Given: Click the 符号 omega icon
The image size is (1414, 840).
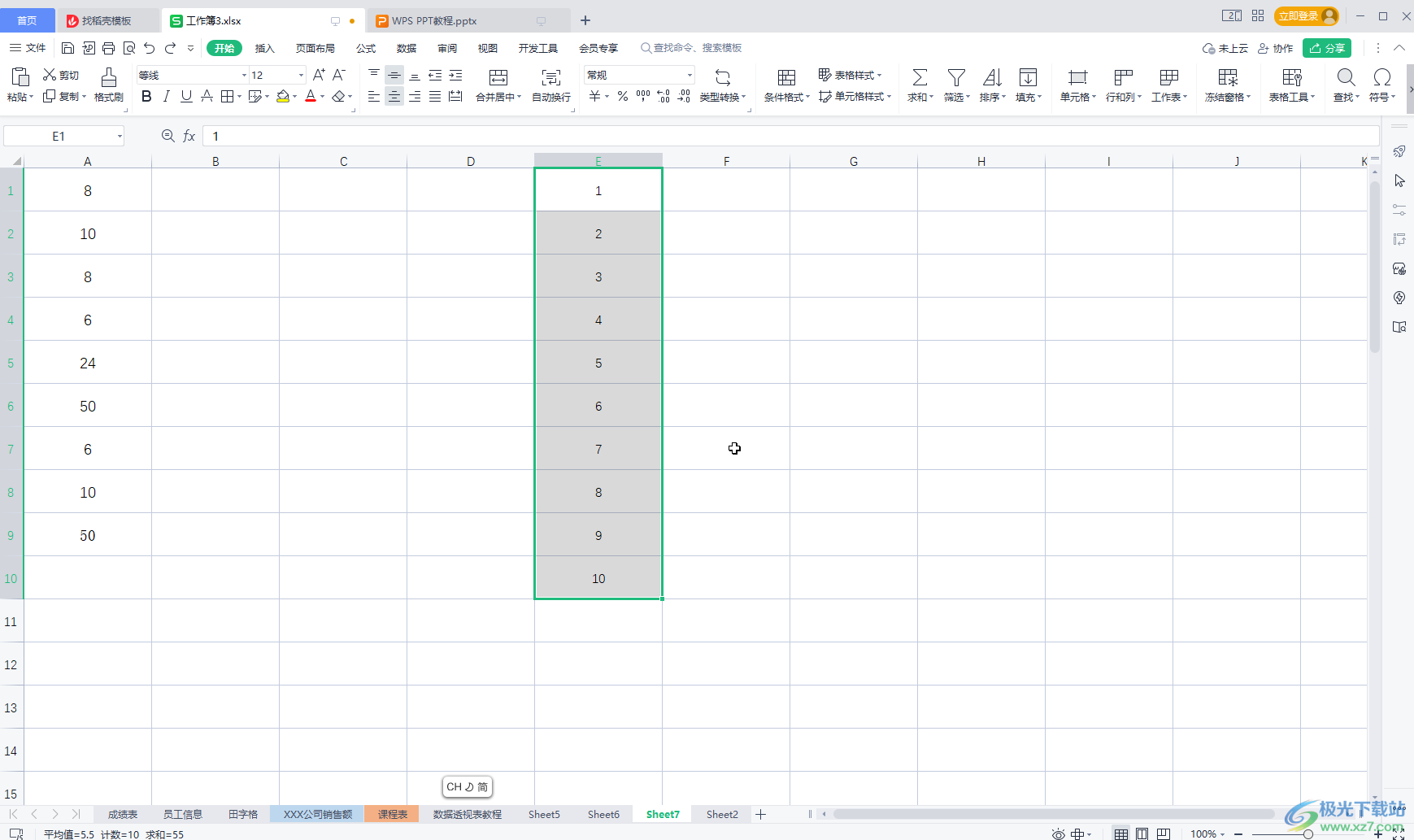Looking at the screenshot, I should pos(1381,77).
